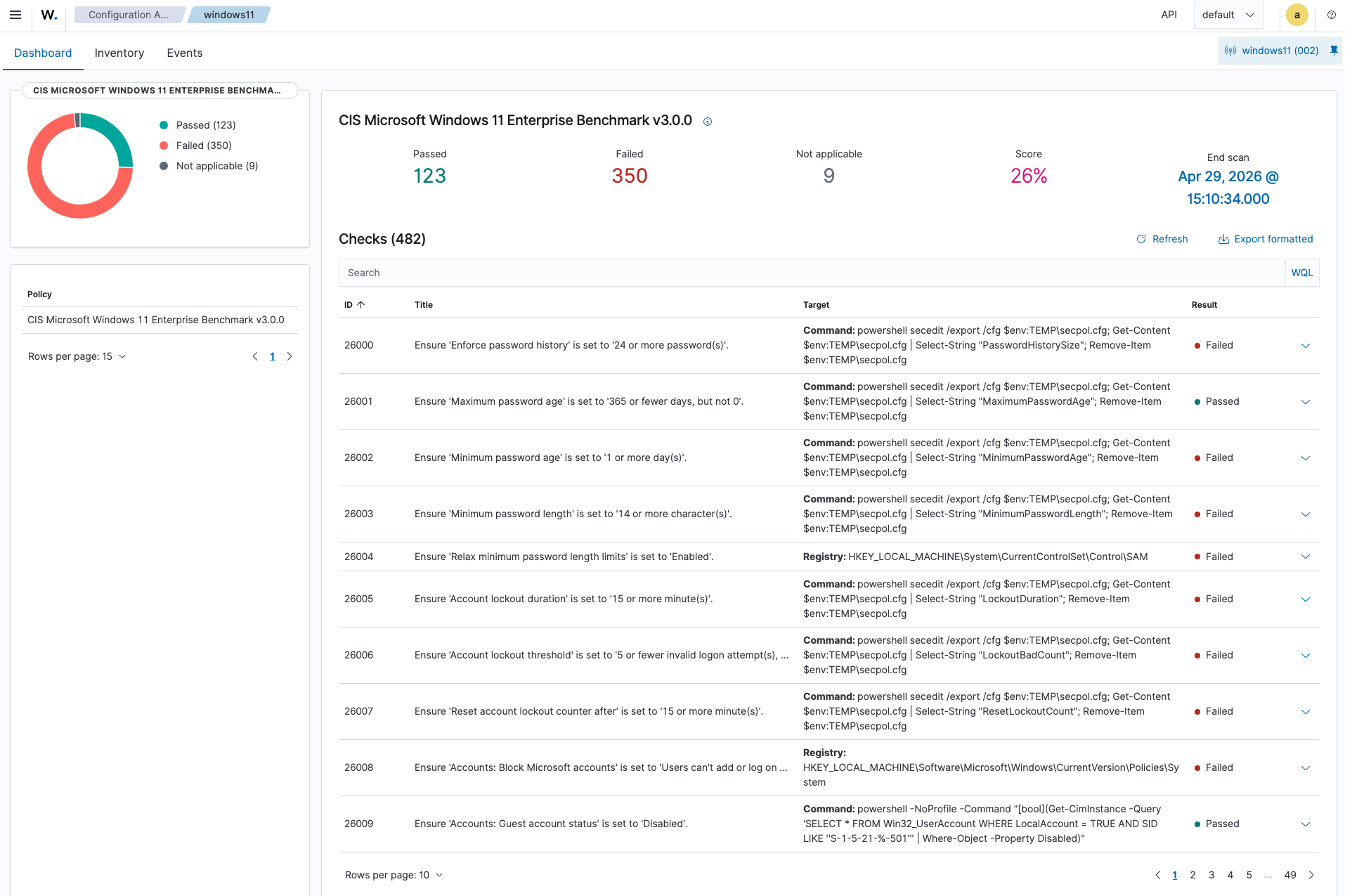Click the Target column header
1345x896 pixels.
click(817, 305)
